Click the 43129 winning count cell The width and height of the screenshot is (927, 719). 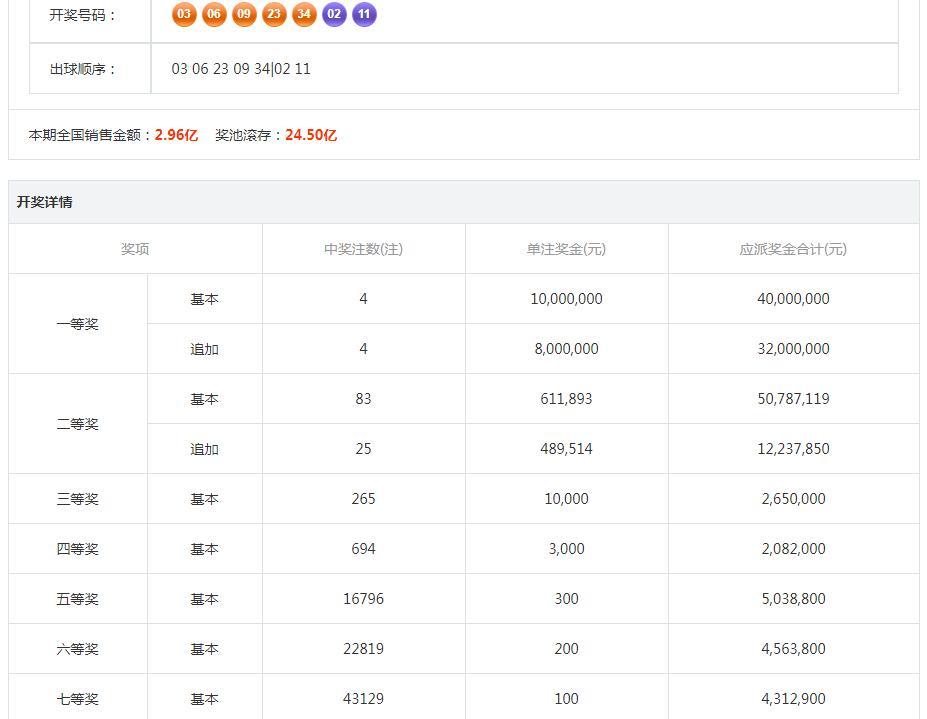[364, 698]
